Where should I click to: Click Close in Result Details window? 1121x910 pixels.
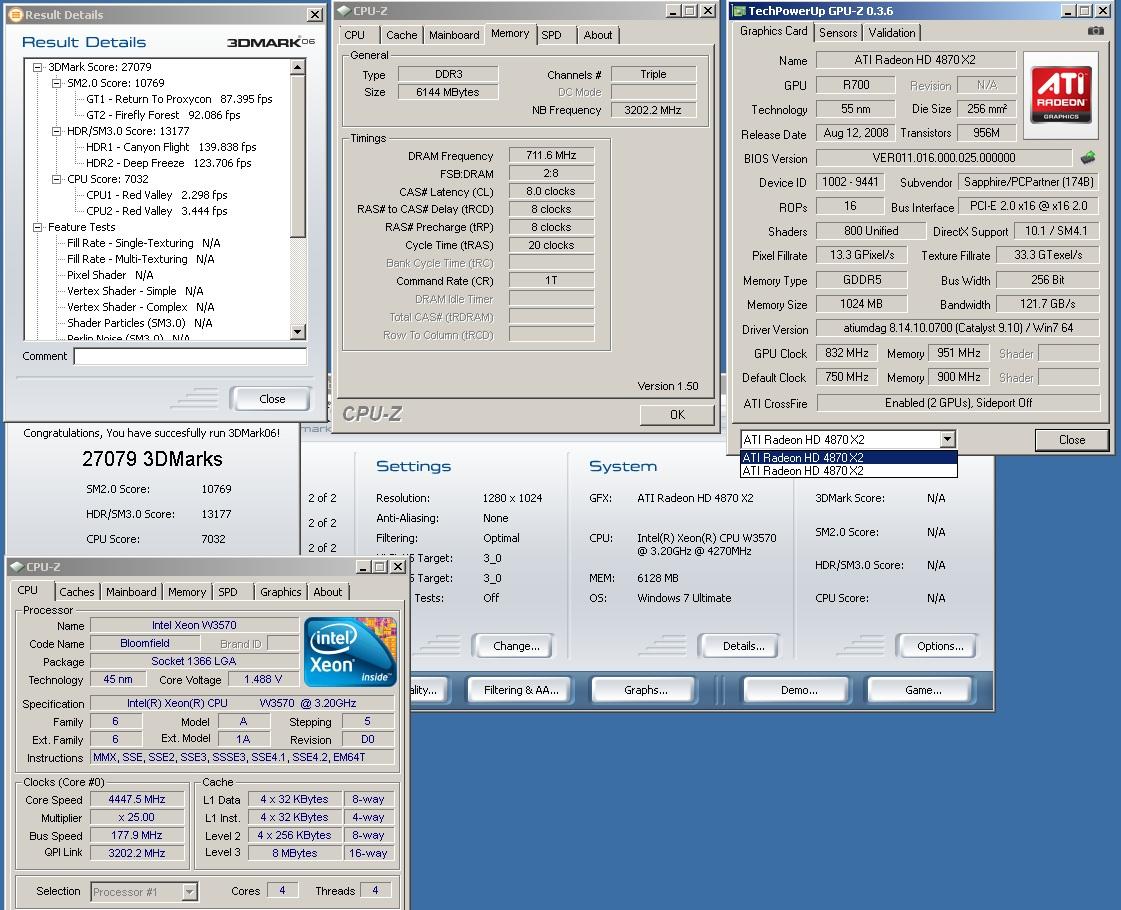(x=272, y=399)
